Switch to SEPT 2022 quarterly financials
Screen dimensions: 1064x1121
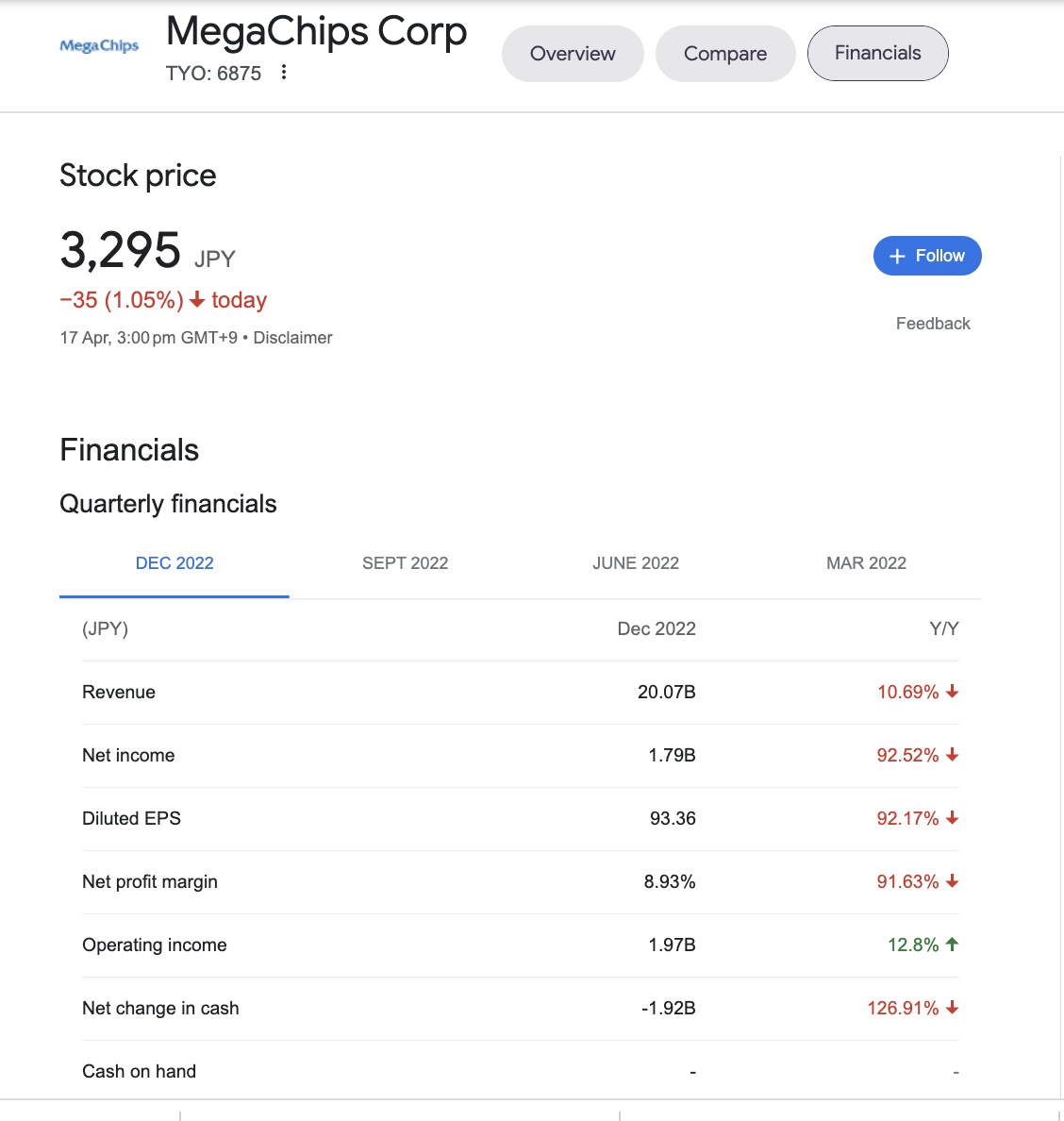click(x=405, y=563)
